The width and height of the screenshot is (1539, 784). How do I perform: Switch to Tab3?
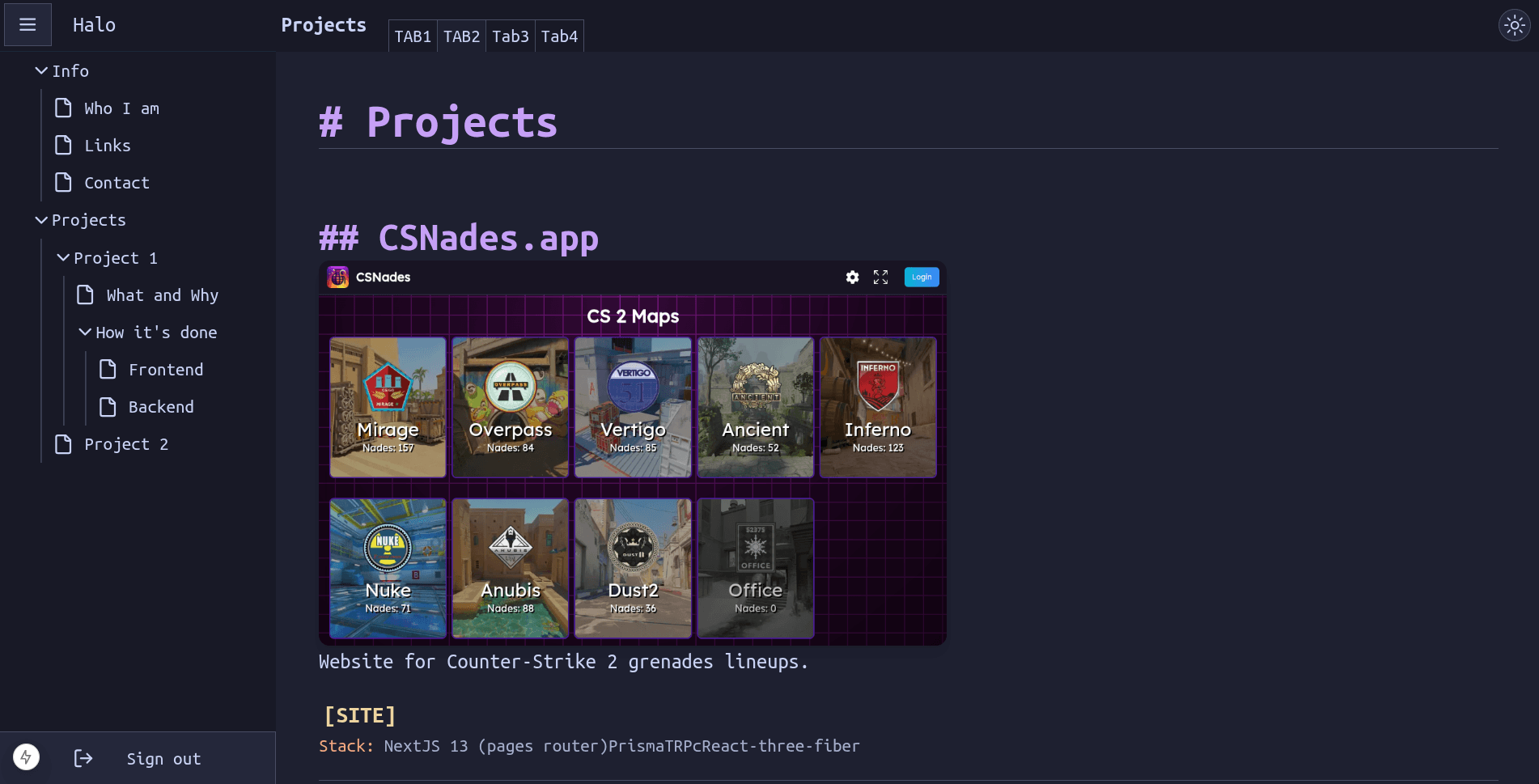pos(511,36)
